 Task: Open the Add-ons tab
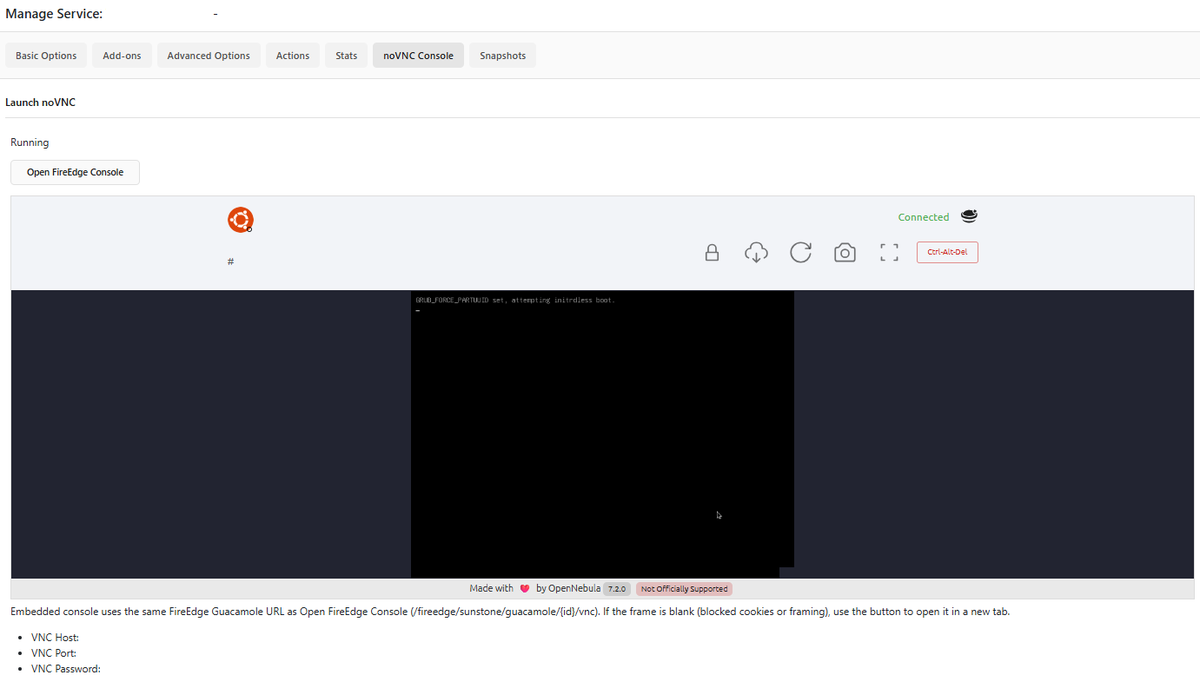(122, 55)
